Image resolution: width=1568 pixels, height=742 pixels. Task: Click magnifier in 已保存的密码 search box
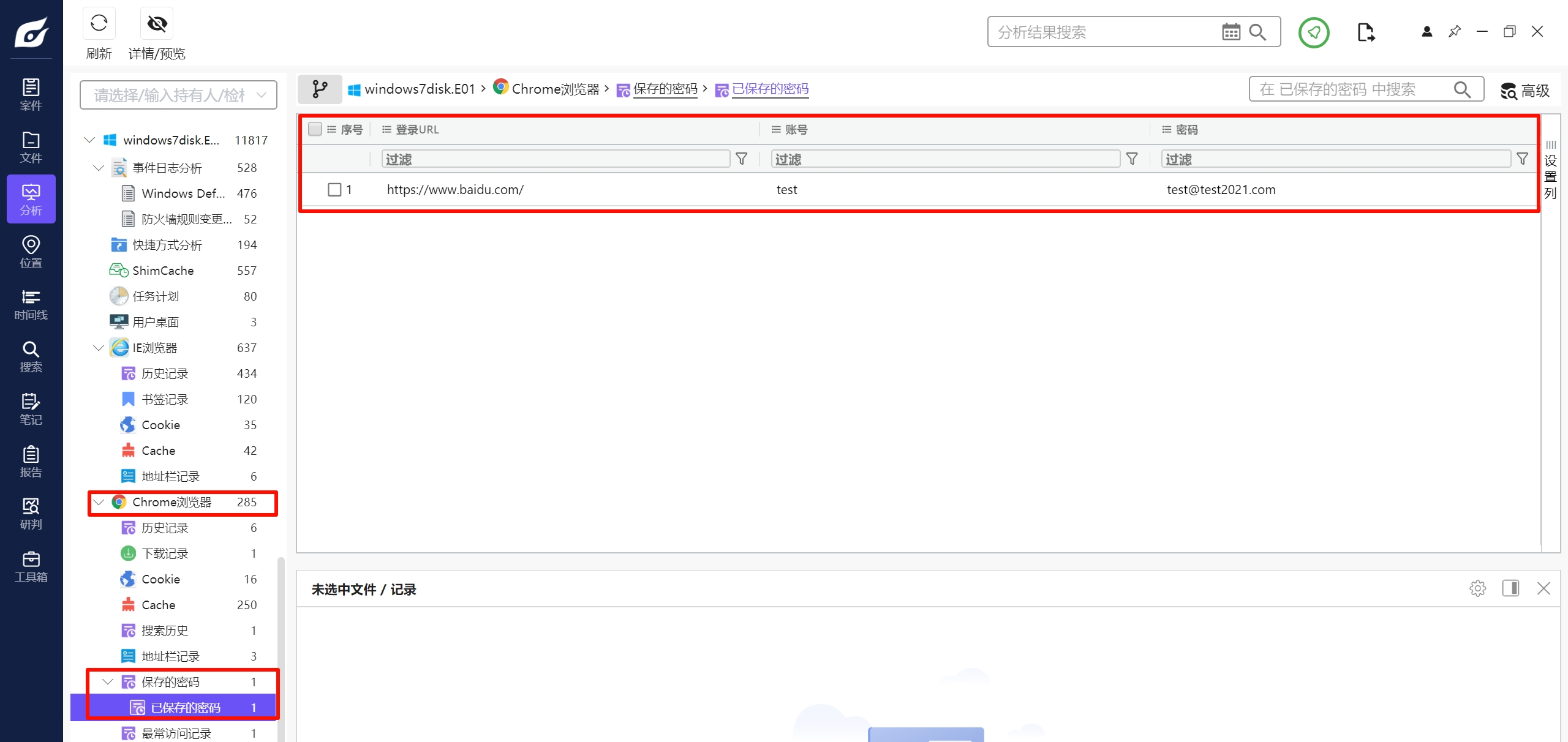point(1462,90)
